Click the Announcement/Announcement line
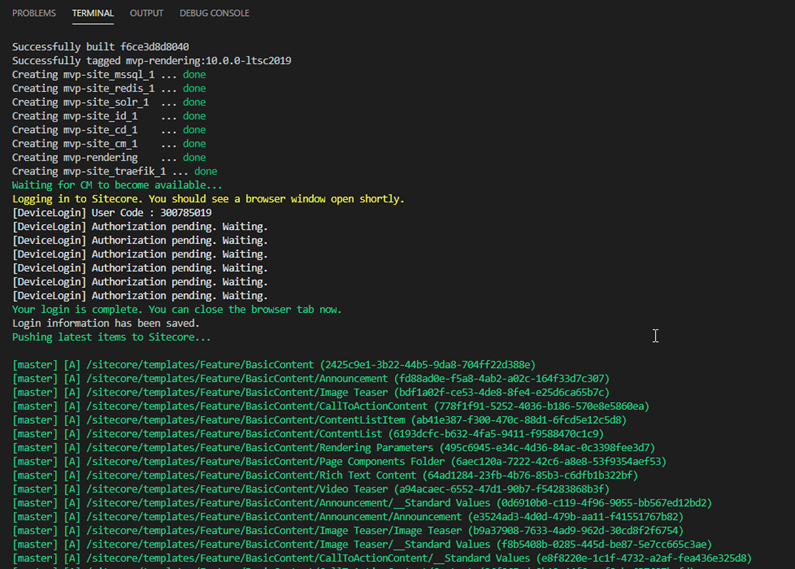 pyautogui.click(x=348, y=517)
